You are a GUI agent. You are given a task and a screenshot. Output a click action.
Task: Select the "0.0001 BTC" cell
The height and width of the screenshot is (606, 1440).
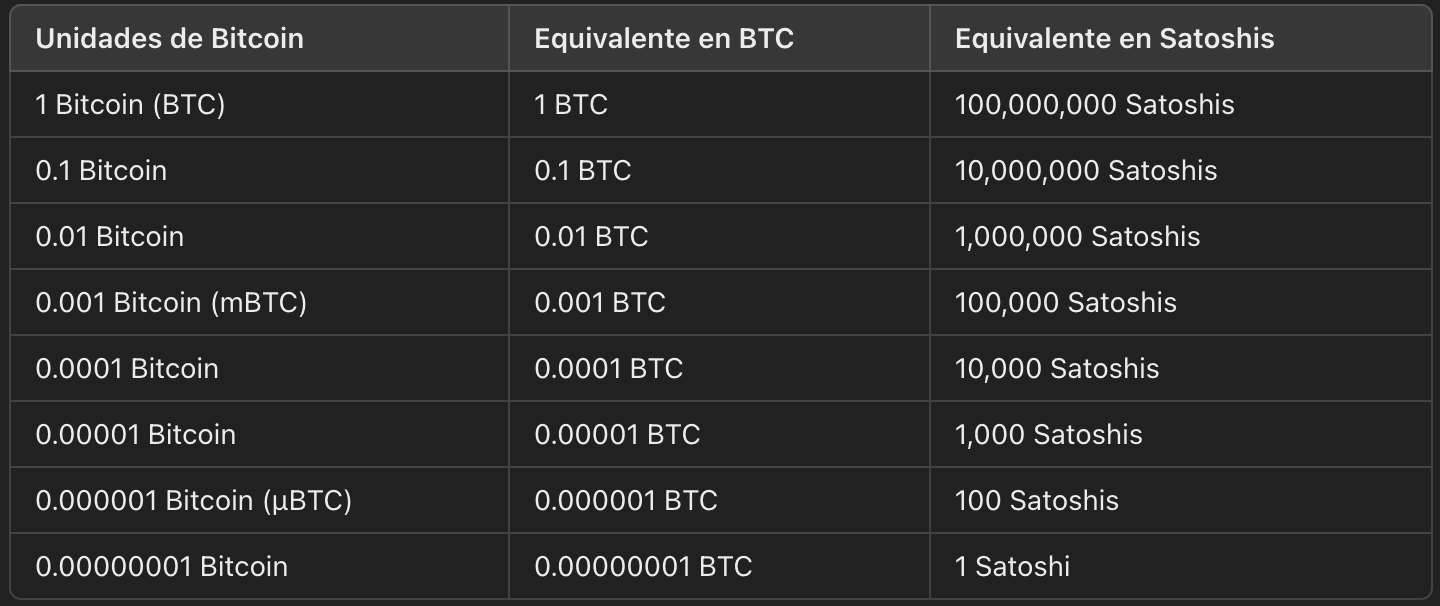[x=608, y=369]
